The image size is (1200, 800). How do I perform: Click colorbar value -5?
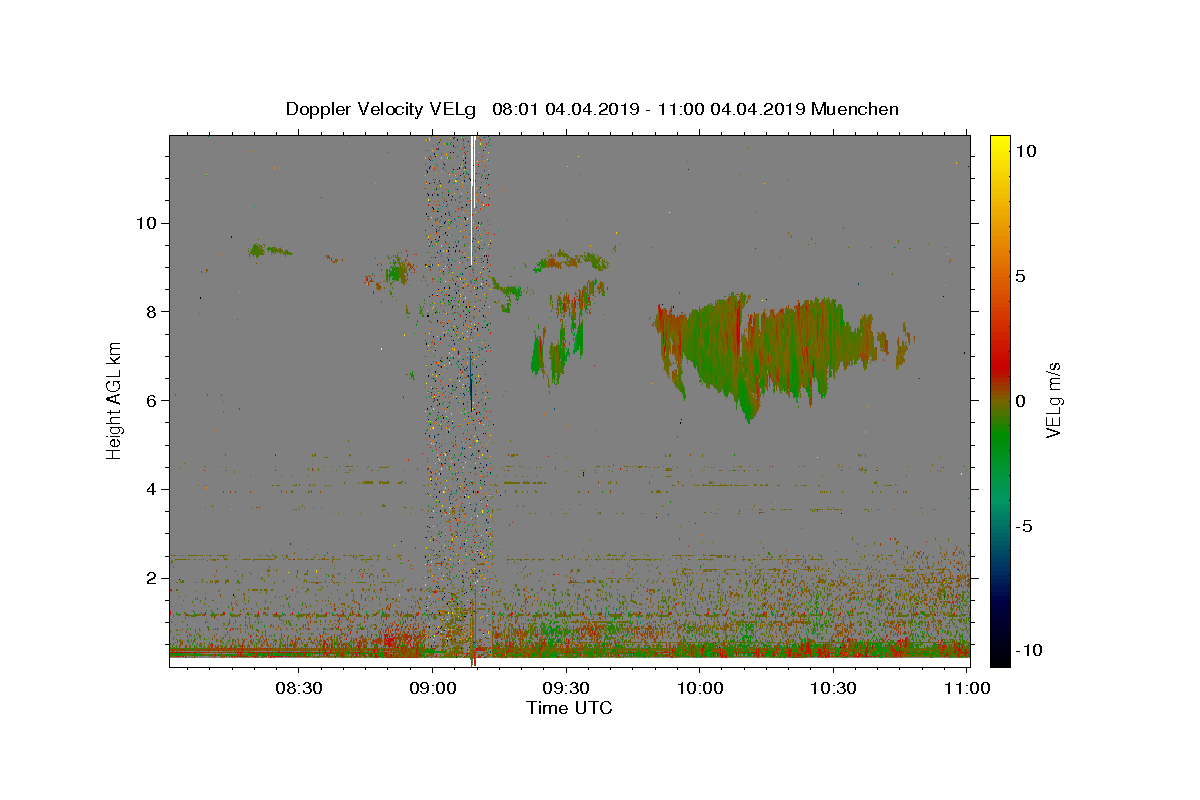1025,526
